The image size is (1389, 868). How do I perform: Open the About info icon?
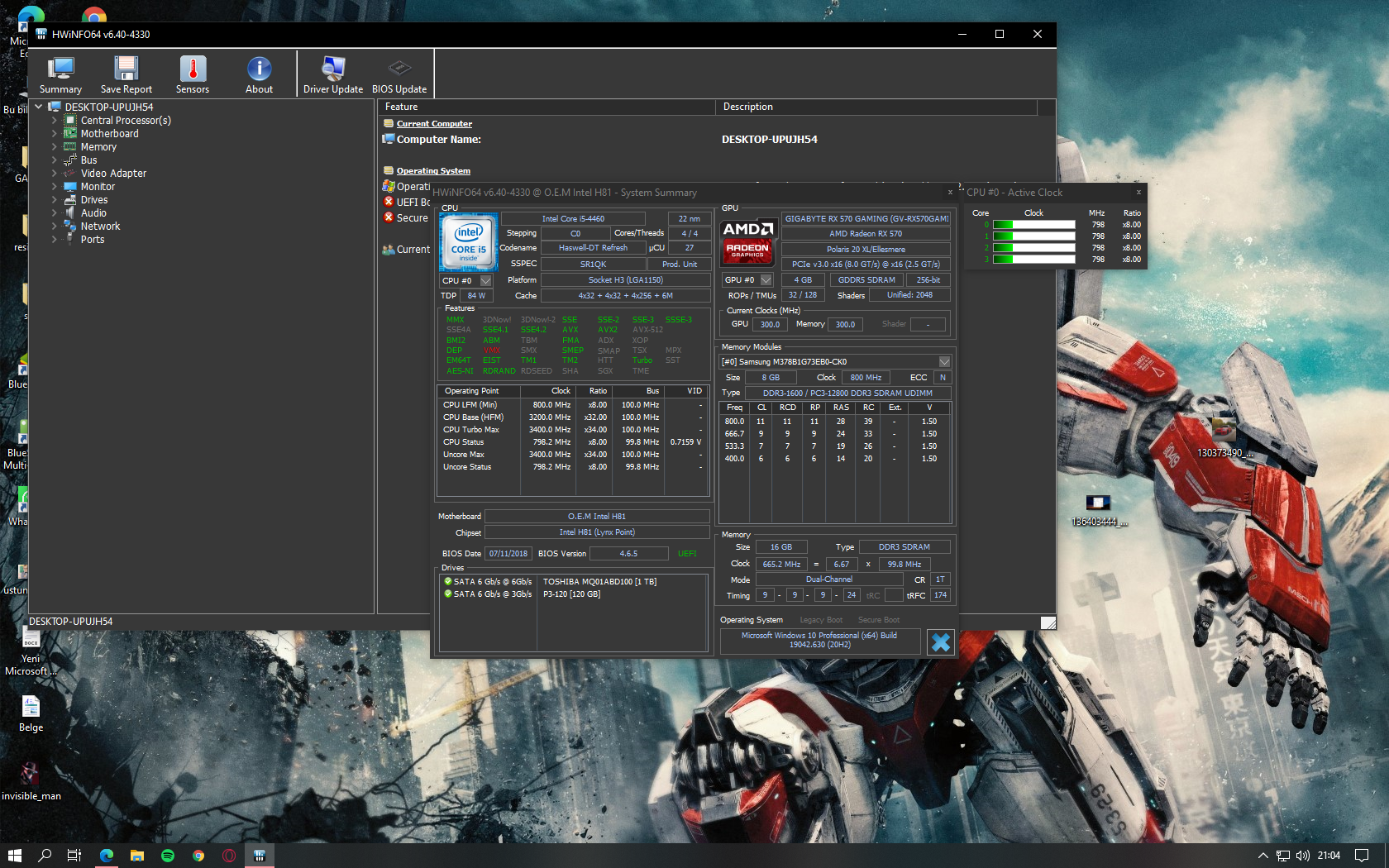(x=259, y=74)
